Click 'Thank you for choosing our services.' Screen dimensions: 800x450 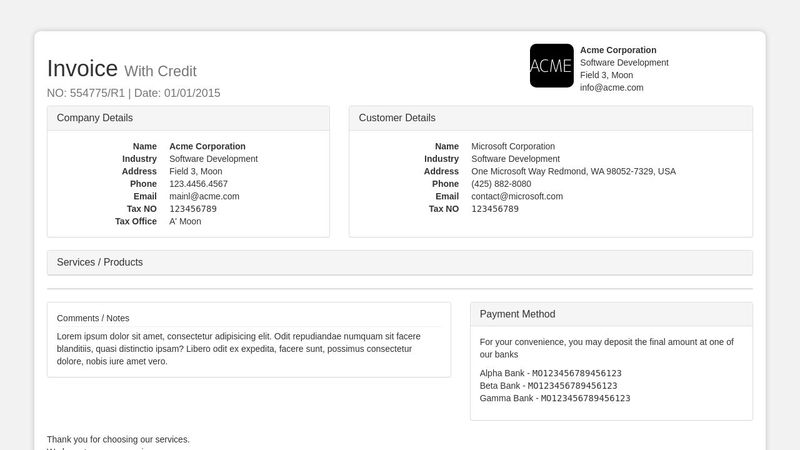118,439
